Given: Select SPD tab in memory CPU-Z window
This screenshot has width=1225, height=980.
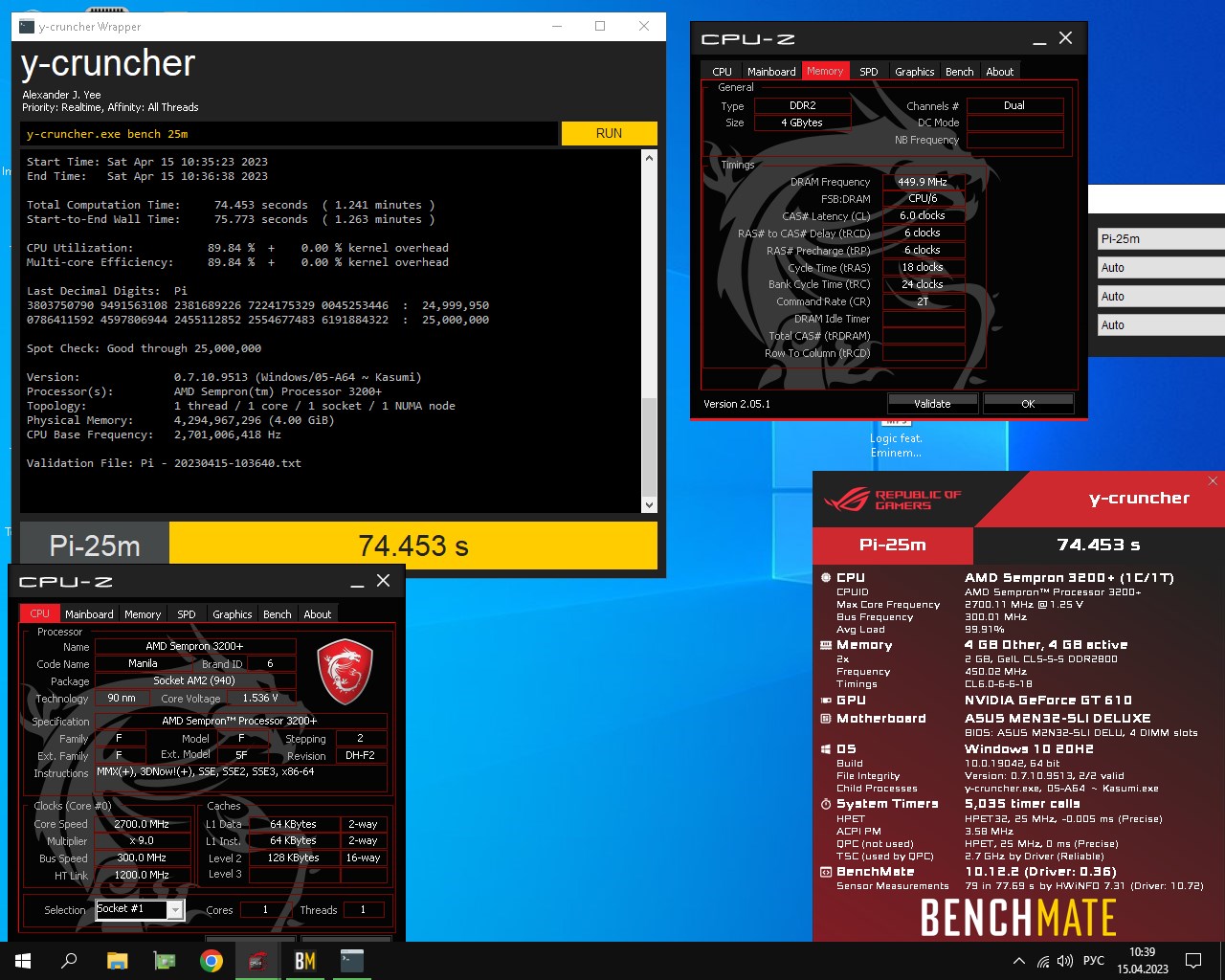Looking at the screenshot, I should [x=868, y=72].
